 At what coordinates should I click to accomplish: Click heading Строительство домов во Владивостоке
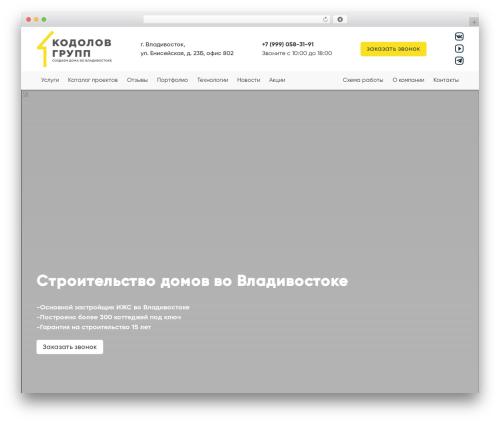pos(192,281)
